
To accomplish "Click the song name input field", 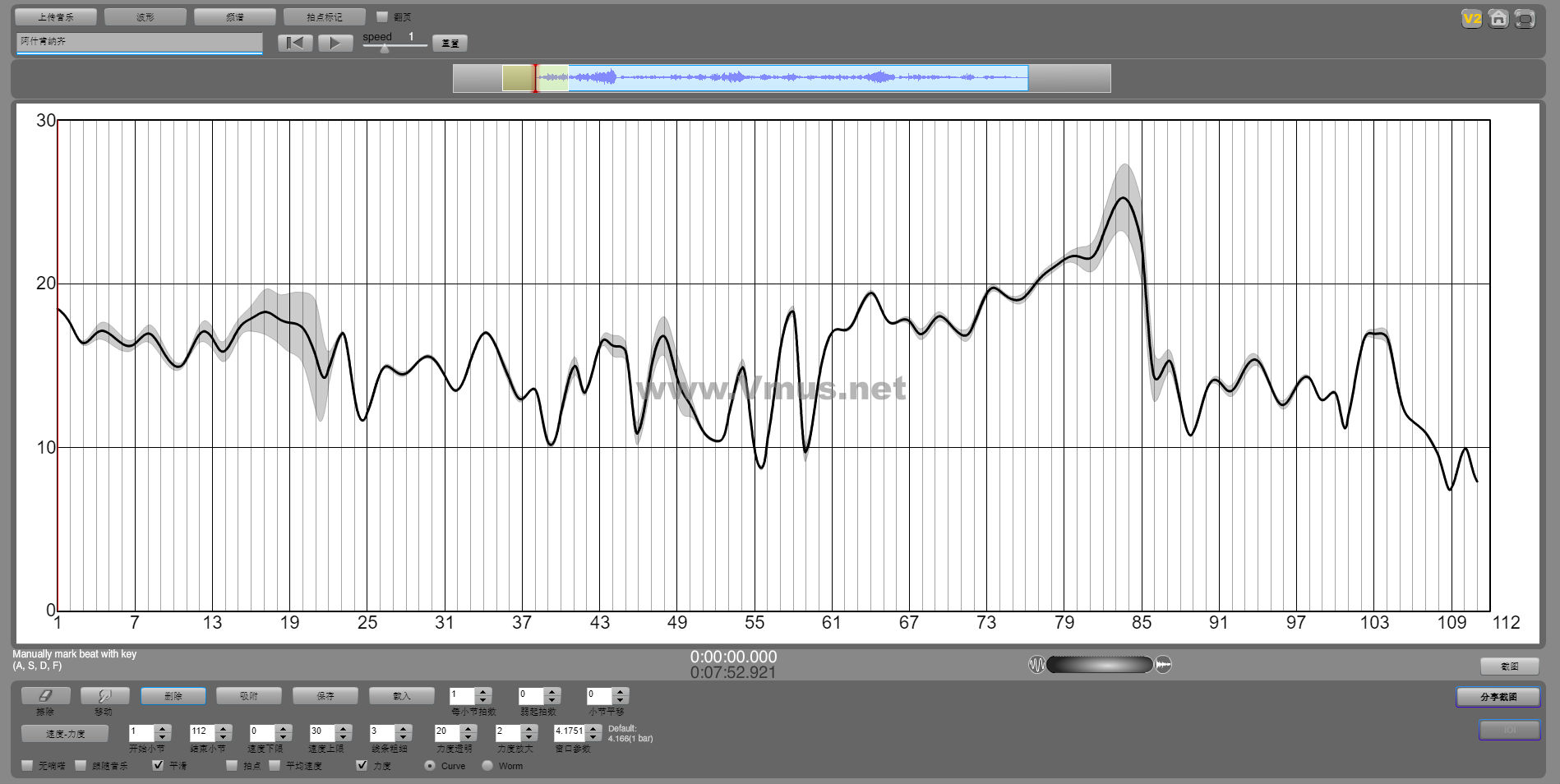I will tap(139, 41).
